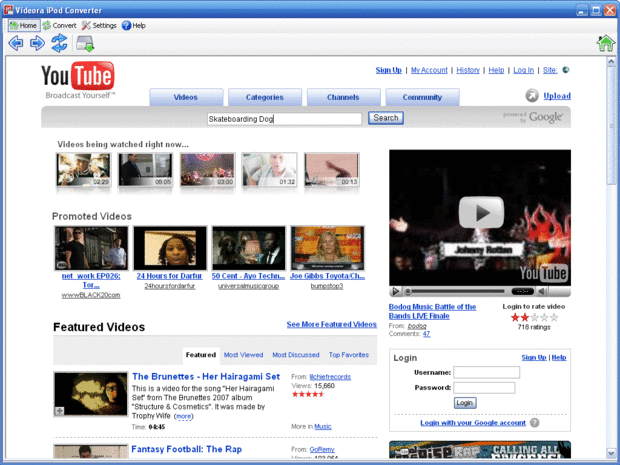Open the 02:29 video thumbnail
The height and width of the screenshot is (465, 620).
click(x=83, y=170)
